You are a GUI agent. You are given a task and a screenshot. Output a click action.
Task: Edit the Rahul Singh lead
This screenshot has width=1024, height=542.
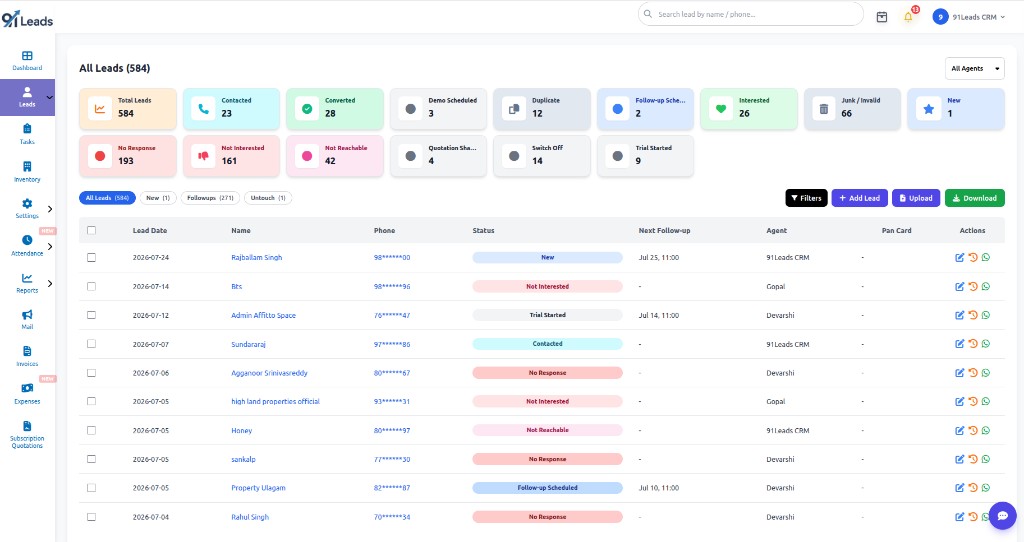pos(959,517)
